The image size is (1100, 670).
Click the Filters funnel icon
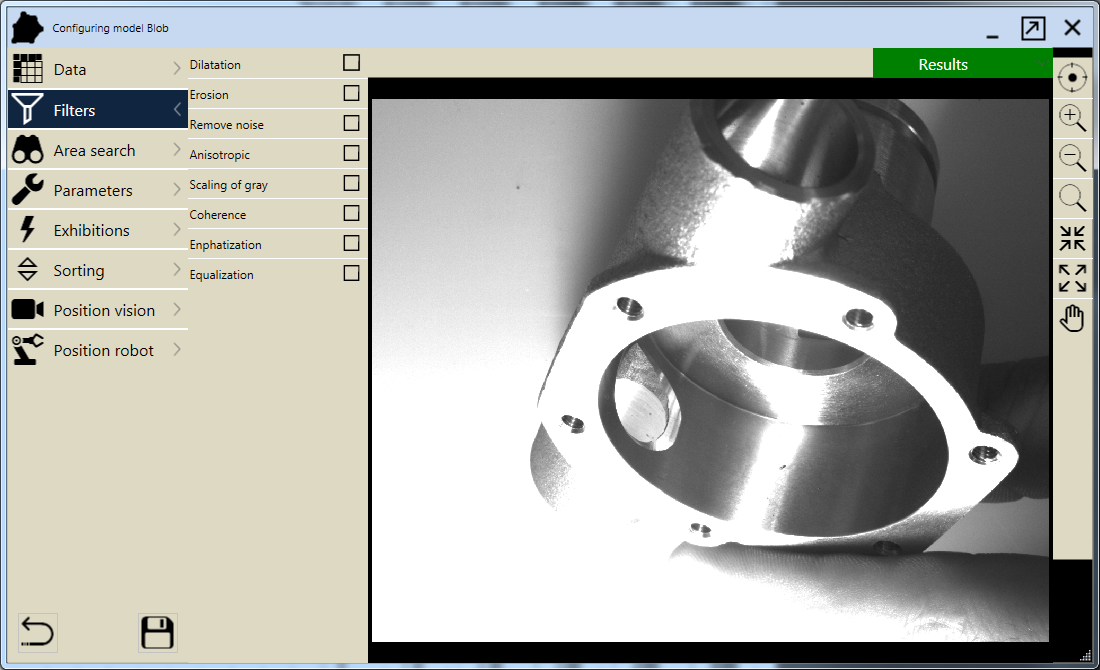coord(27,109)
